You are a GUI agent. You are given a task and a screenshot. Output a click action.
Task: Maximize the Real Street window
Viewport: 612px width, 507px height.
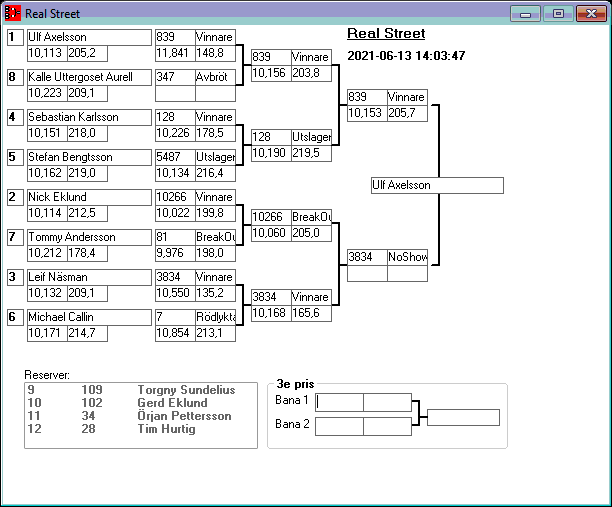point(558,14)
